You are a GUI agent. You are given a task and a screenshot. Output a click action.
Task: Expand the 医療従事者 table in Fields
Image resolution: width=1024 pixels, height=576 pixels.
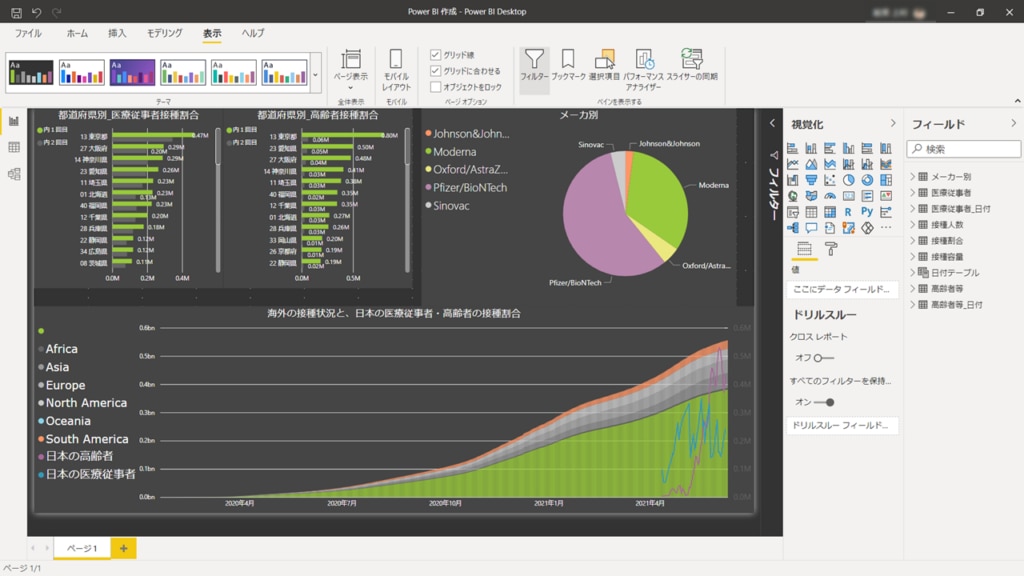tap(913, 193)
